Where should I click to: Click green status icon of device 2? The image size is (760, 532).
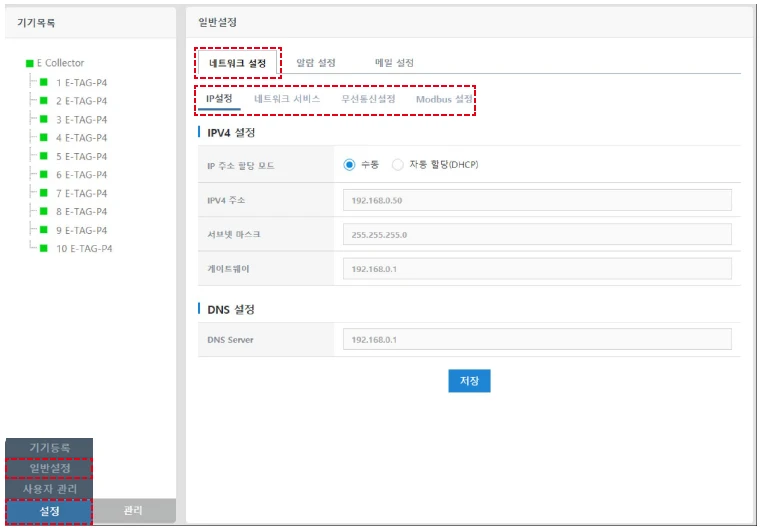(x=44, y=100)
